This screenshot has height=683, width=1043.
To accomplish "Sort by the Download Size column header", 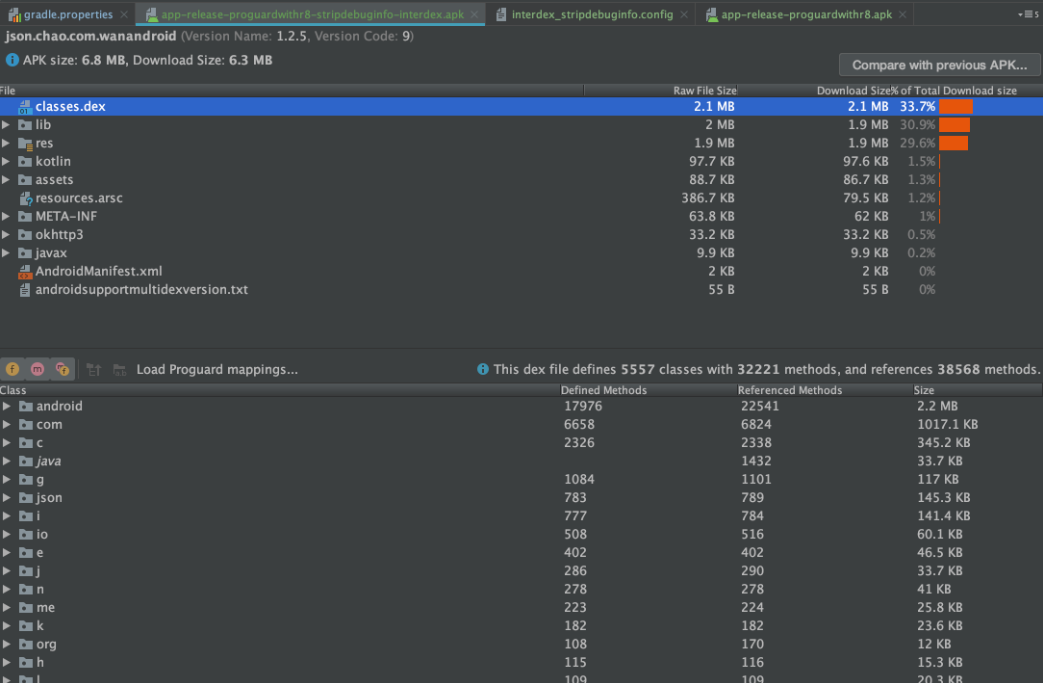I will 814,90.
